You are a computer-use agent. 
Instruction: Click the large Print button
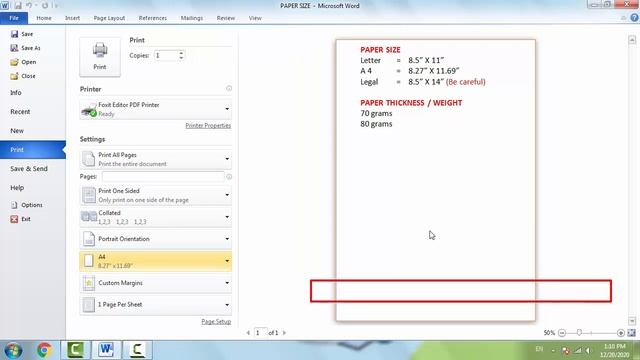point(100,57)
